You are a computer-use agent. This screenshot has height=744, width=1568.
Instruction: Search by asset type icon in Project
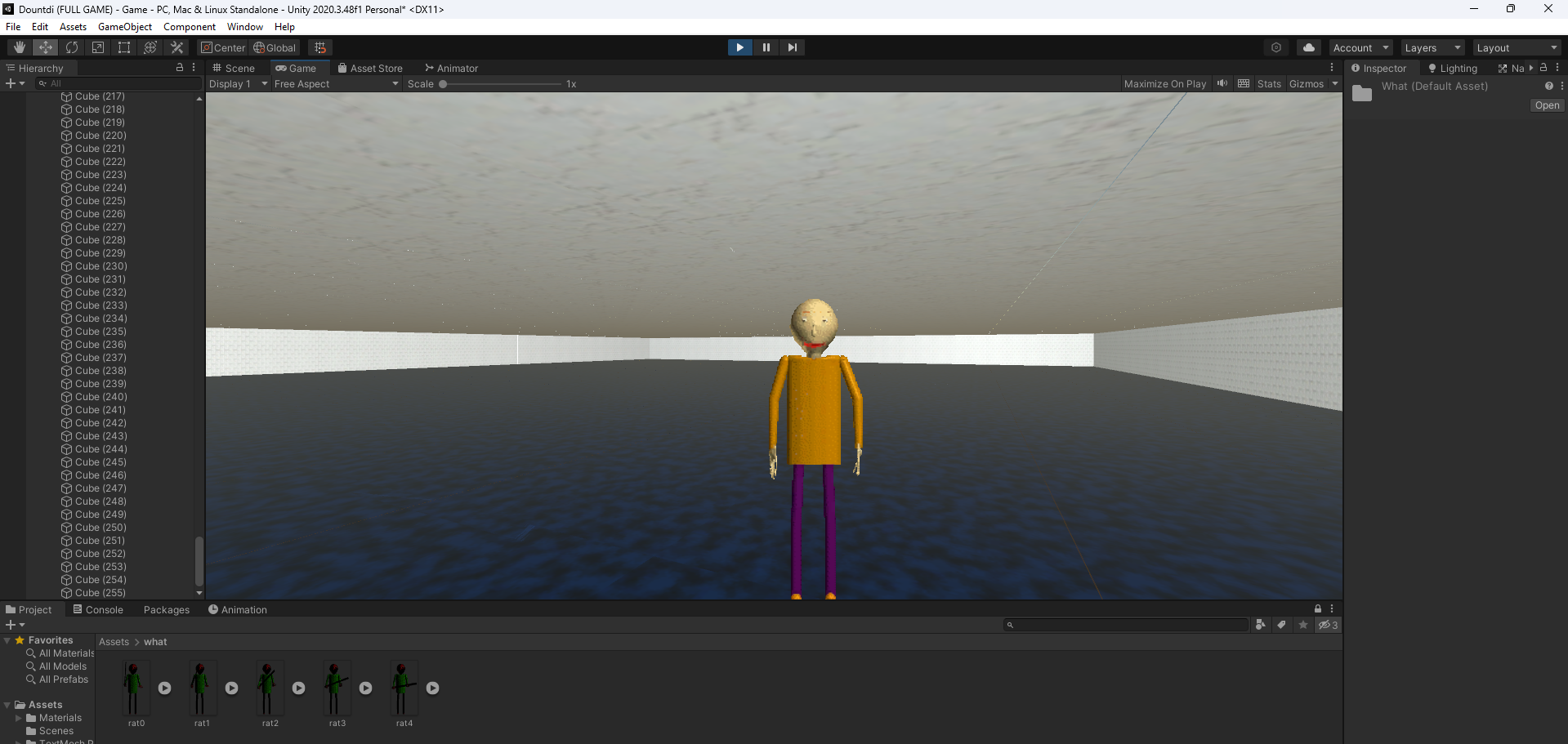tap(1261, 625)
